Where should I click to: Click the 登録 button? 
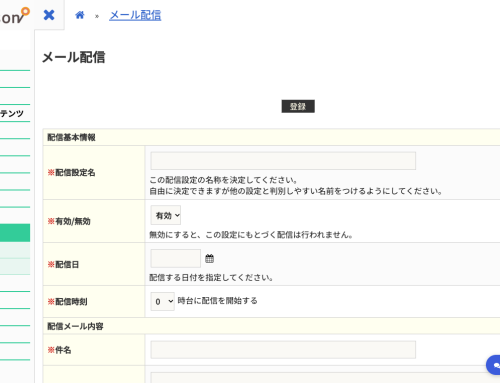pyautogui.click(x=298, y=106)
